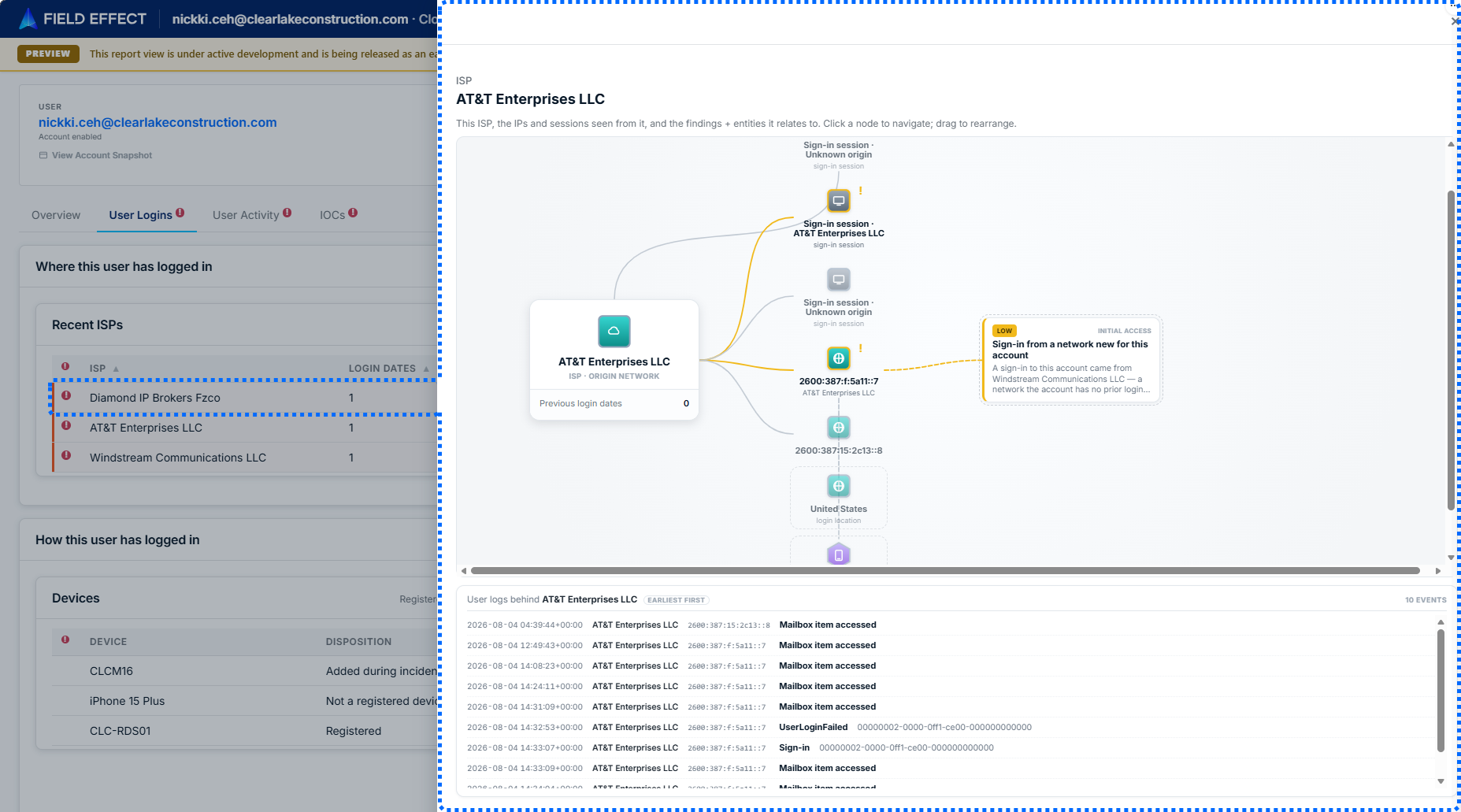Click the Previous login dates value
Image resolution: width=1461 pixels, height=812 pixels.
pyautogui.click(x=686, y=403)
